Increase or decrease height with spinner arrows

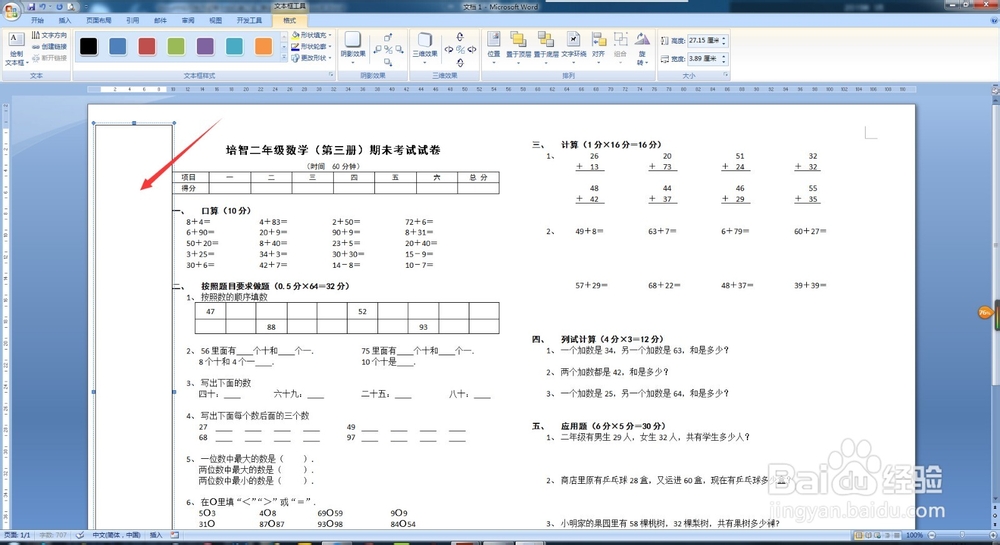click(x=724, y=40)
